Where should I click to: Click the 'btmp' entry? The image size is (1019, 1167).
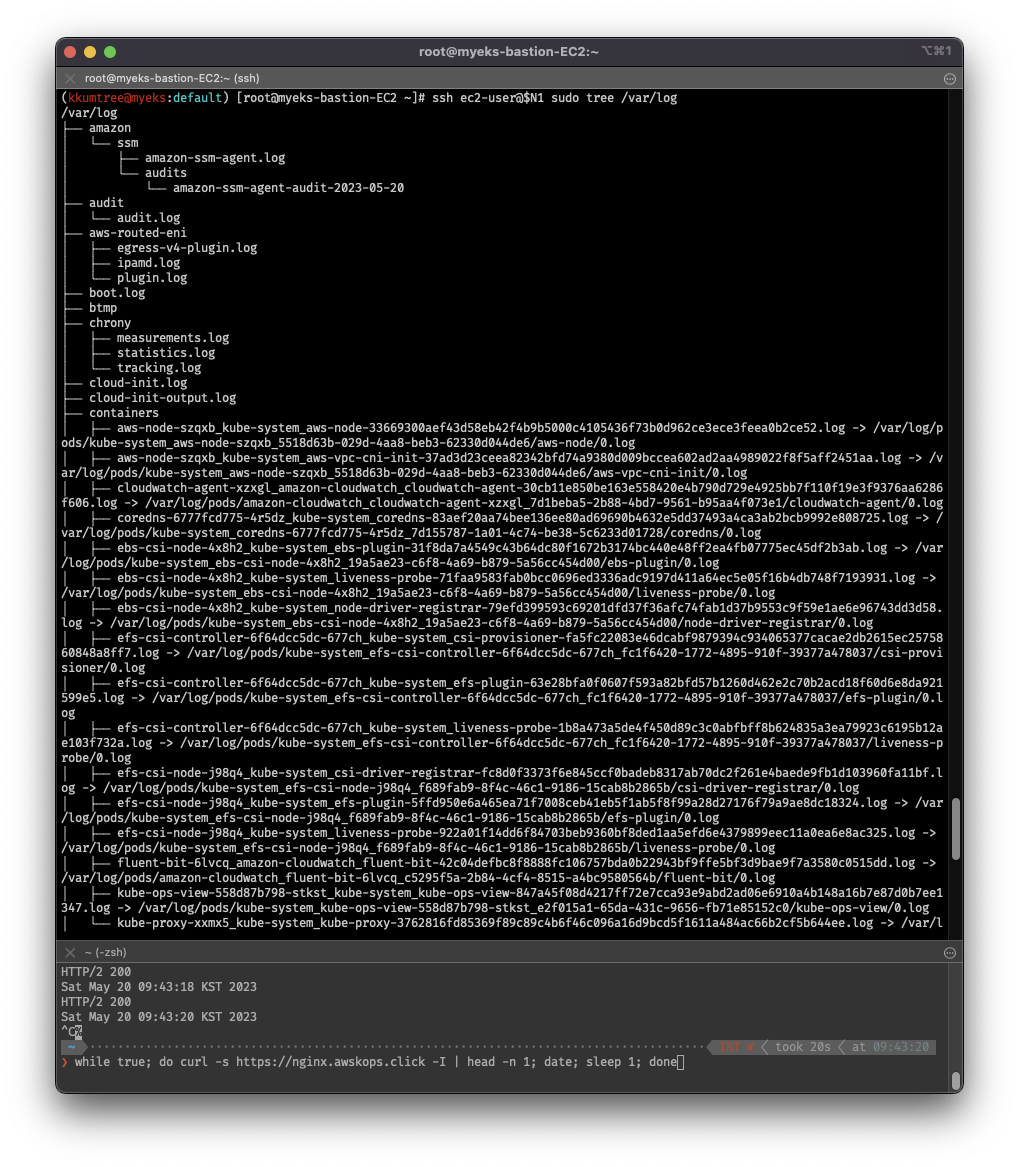point(103,308)
